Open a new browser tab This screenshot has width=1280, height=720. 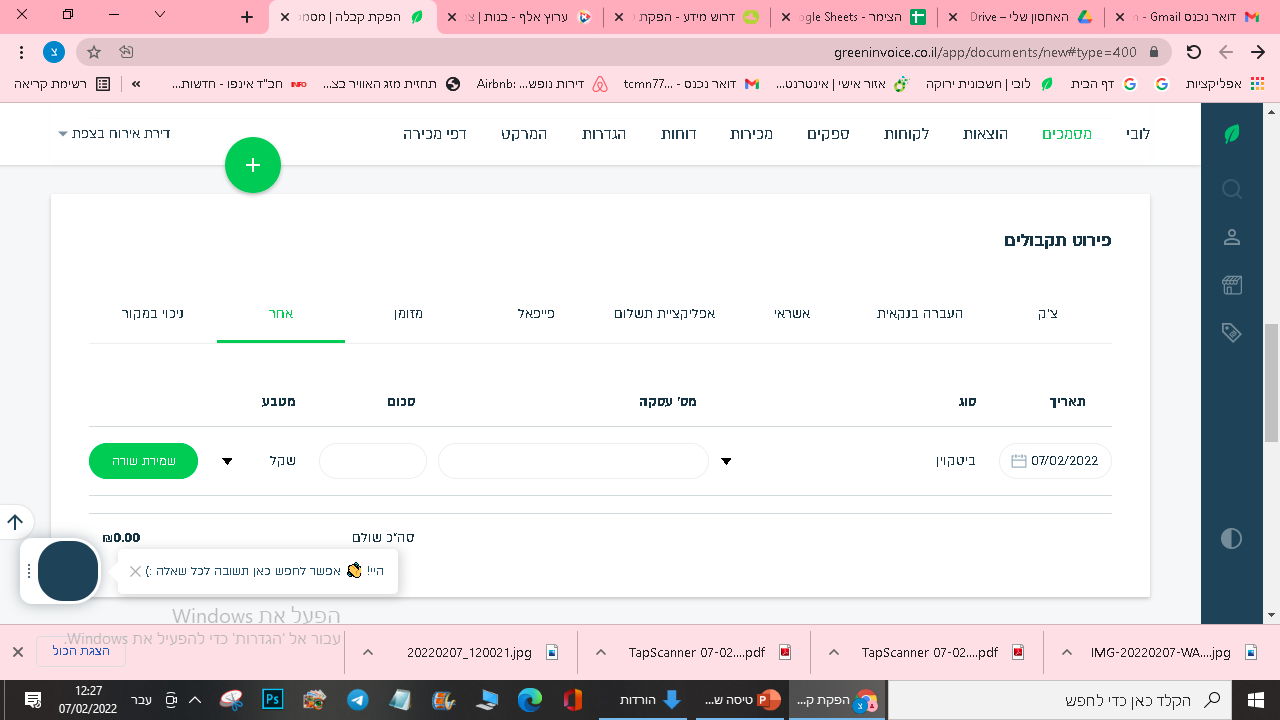248,17
